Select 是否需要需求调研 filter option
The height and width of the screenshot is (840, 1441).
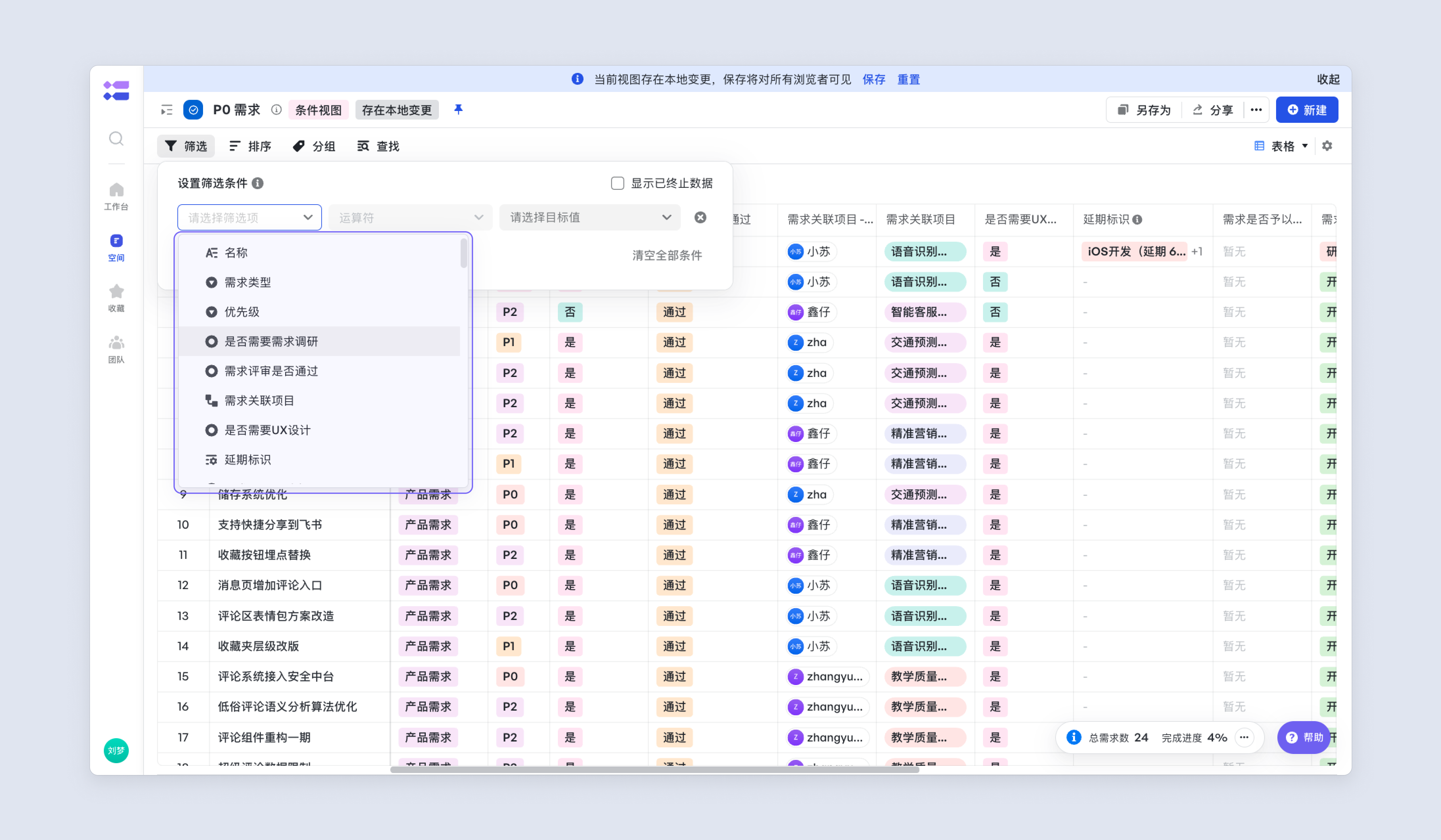tap(319, 341)
